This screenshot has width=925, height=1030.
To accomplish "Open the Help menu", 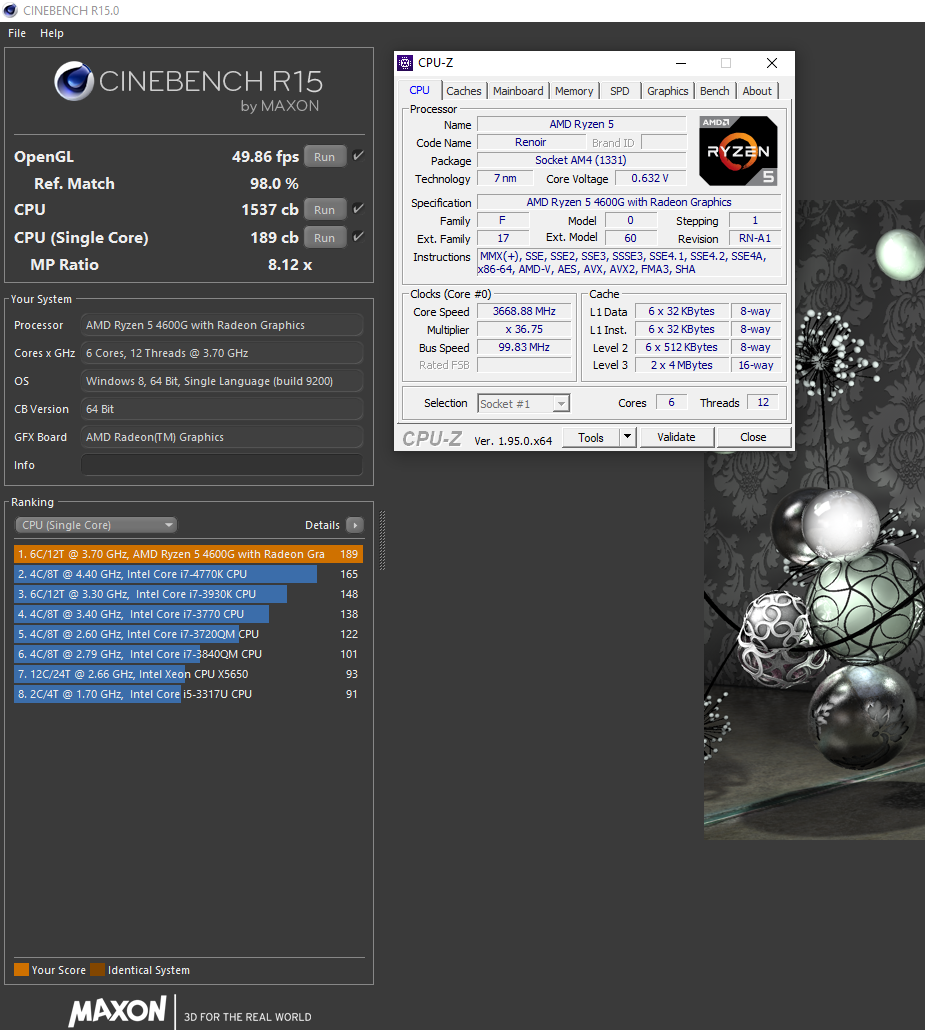I will point(52,33).
